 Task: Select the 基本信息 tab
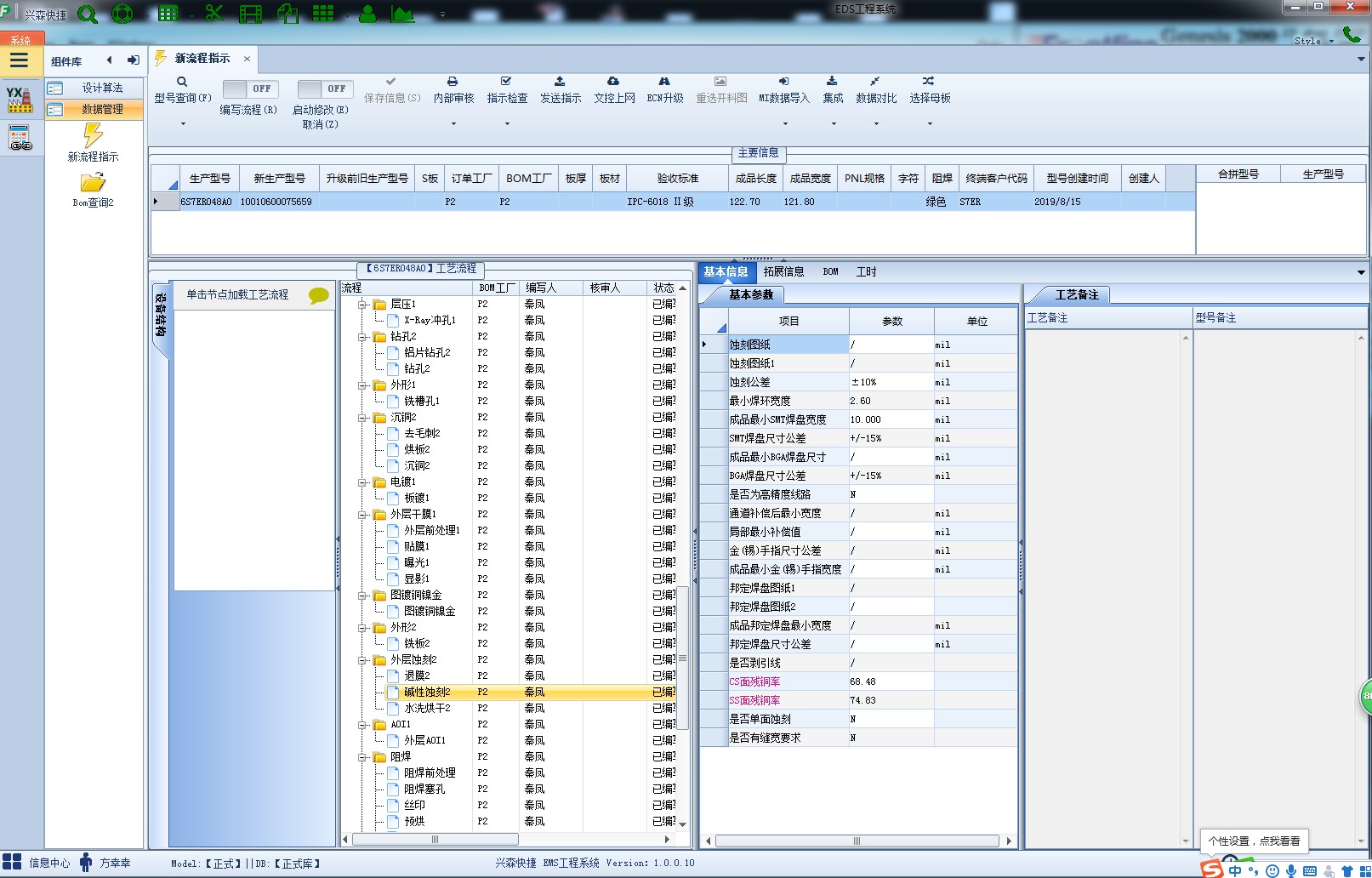pyautogui.click(x=726, y=272)
